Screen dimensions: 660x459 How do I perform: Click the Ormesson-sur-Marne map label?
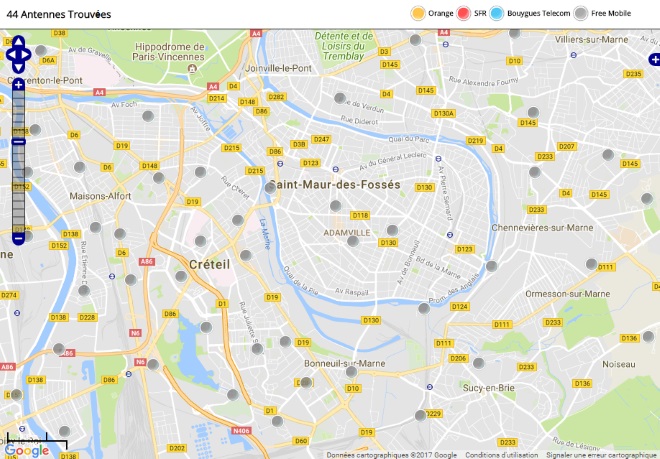coord(567,294)
